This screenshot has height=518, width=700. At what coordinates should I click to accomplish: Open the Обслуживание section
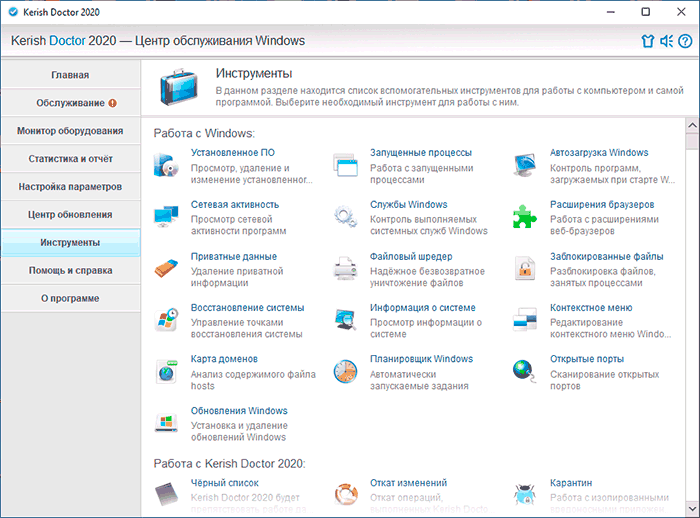(x=71, y=103)
